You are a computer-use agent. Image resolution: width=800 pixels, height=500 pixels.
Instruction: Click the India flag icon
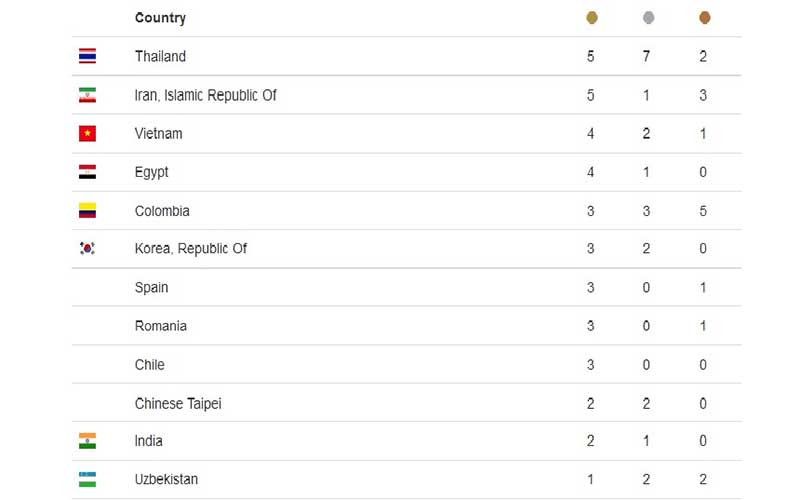pos(87,441)
